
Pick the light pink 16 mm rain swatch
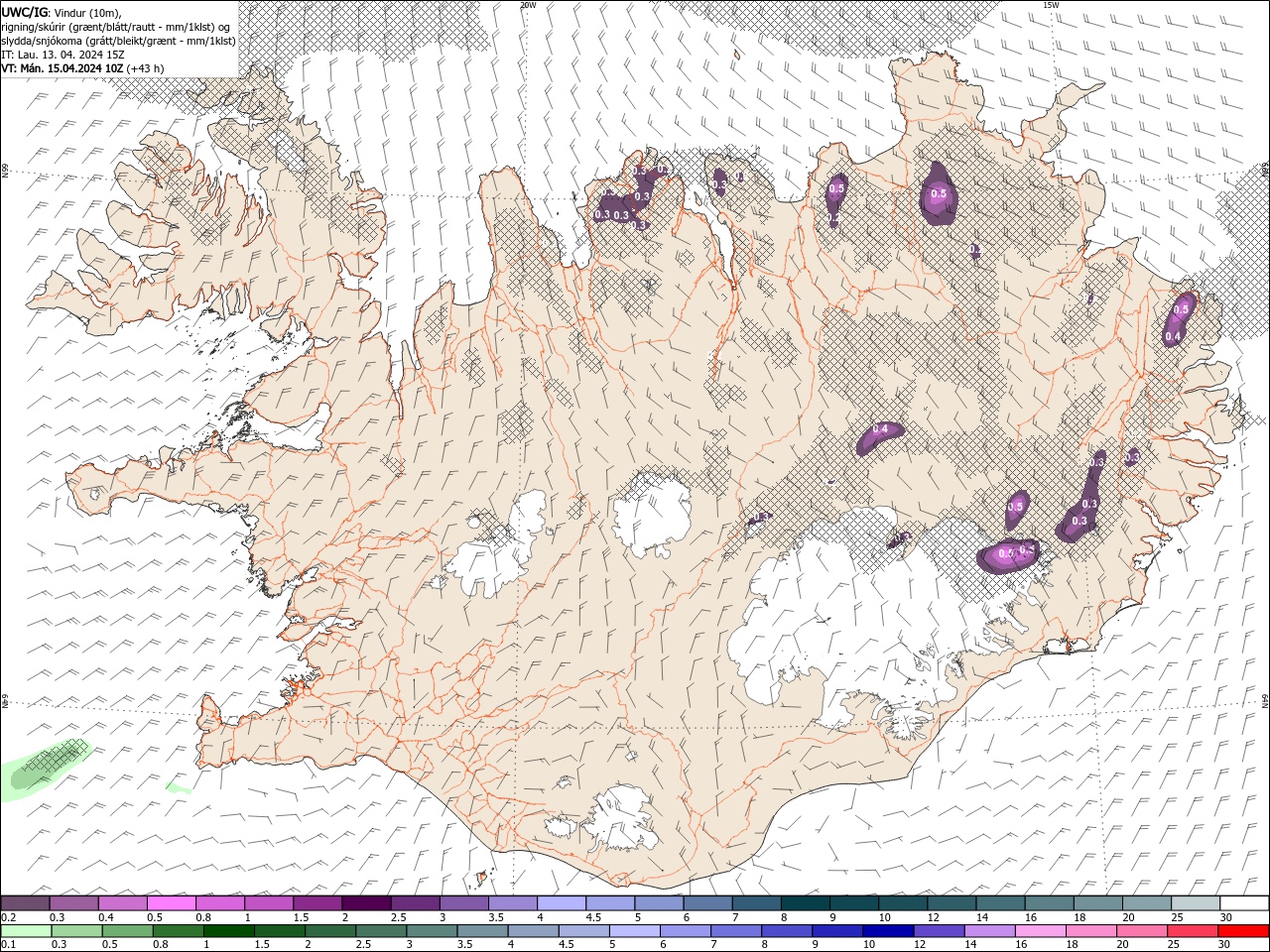click(1039, 931)
